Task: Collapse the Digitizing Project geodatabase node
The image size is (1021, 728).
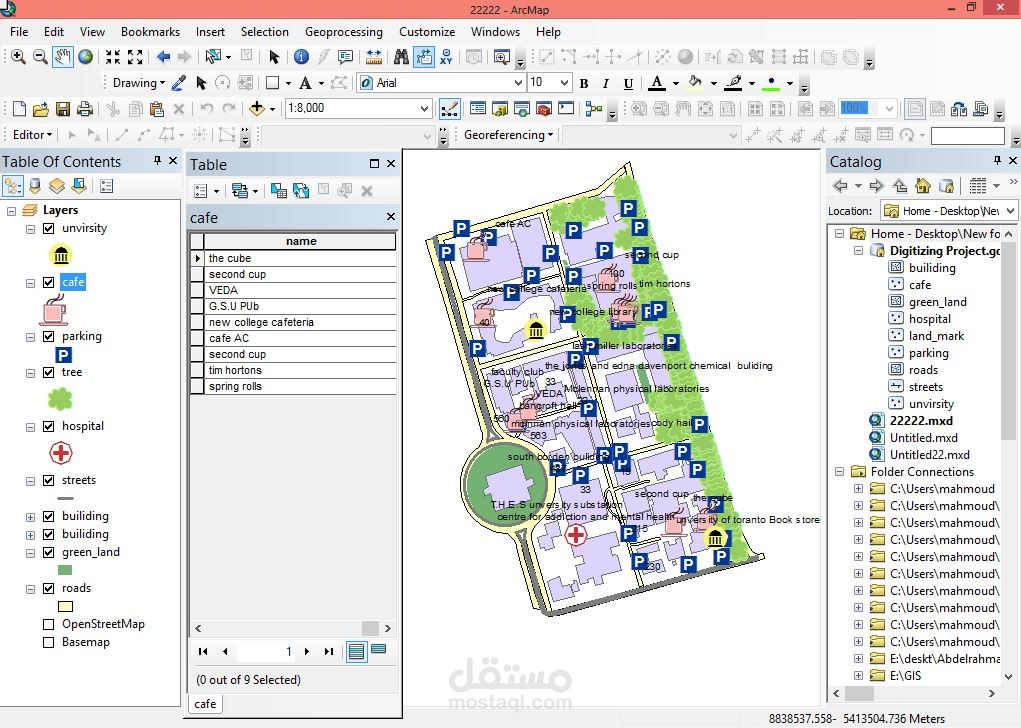Action: pos(858,251)
